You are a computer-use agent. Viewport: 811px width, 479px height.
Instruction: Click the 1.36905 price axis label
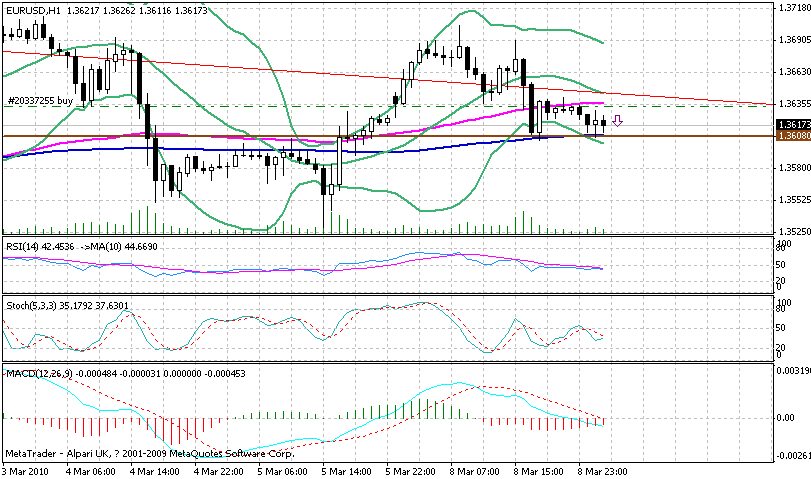point(794,40)
